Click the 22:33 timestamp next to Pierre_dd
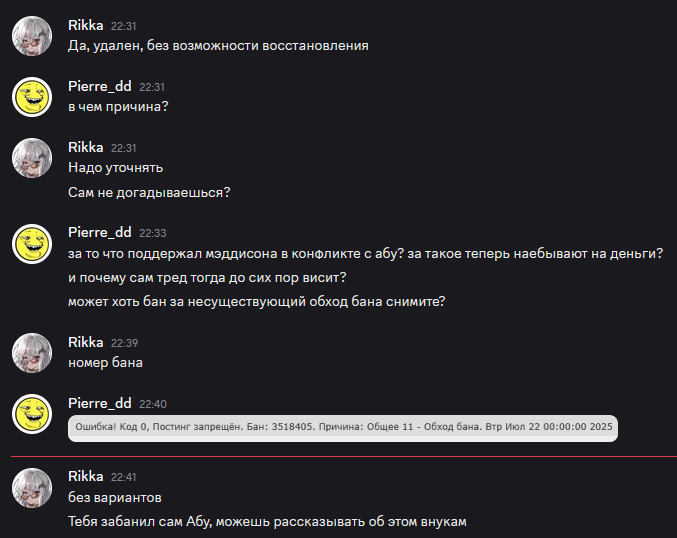 (152, 233)
